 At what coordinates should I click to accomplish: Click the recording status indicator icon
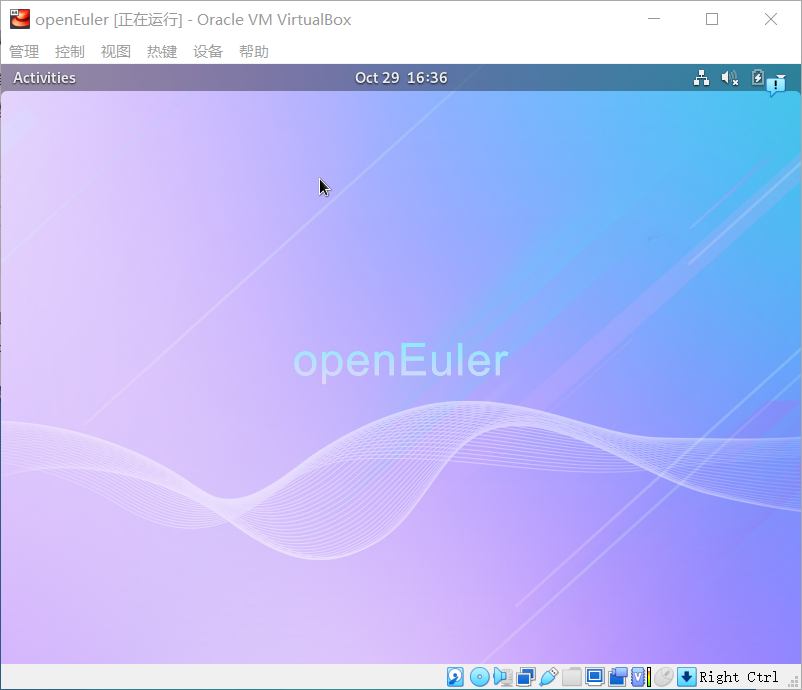[618, 677]
